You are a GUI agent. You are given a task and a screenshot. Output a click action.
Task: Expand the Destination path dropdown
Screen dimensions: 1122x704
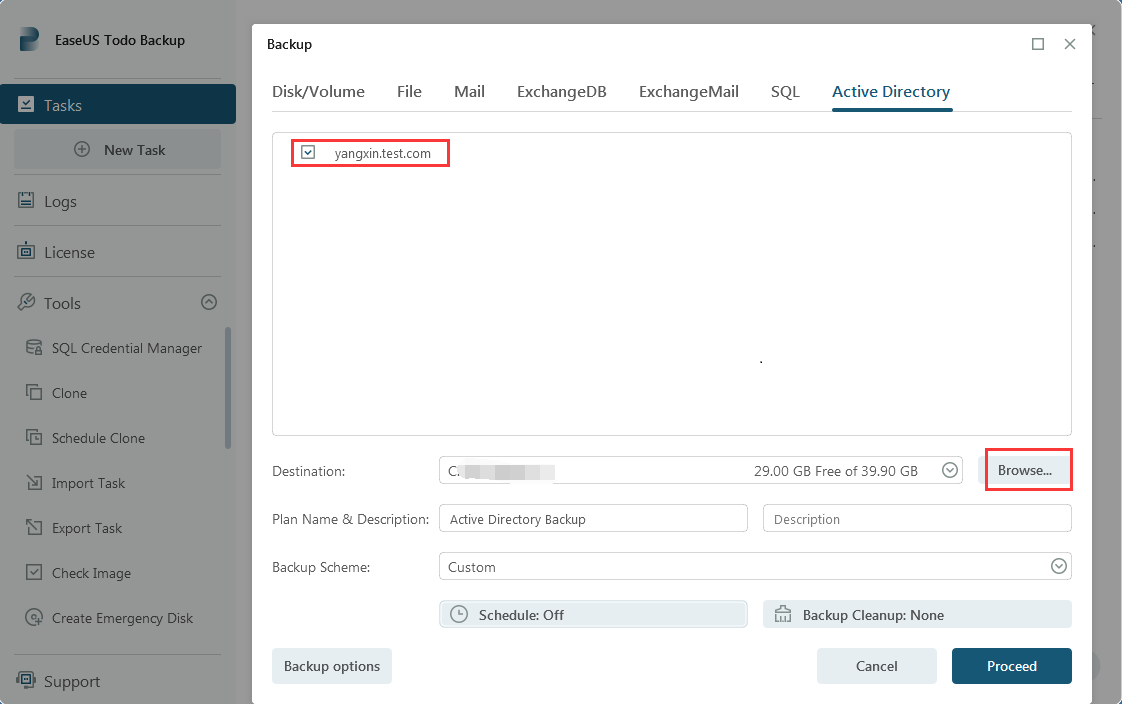click(949, 470)
